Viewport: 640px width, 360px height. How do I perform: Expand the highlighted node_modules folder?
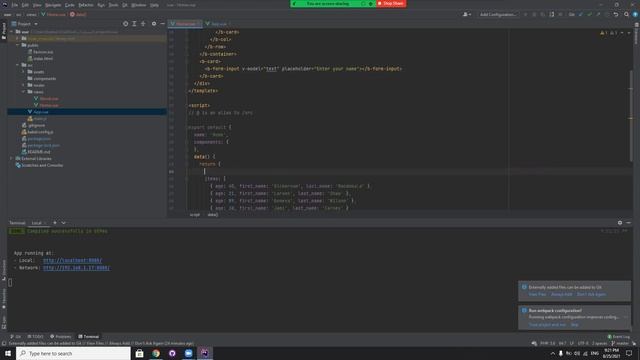tap(18, 38)
